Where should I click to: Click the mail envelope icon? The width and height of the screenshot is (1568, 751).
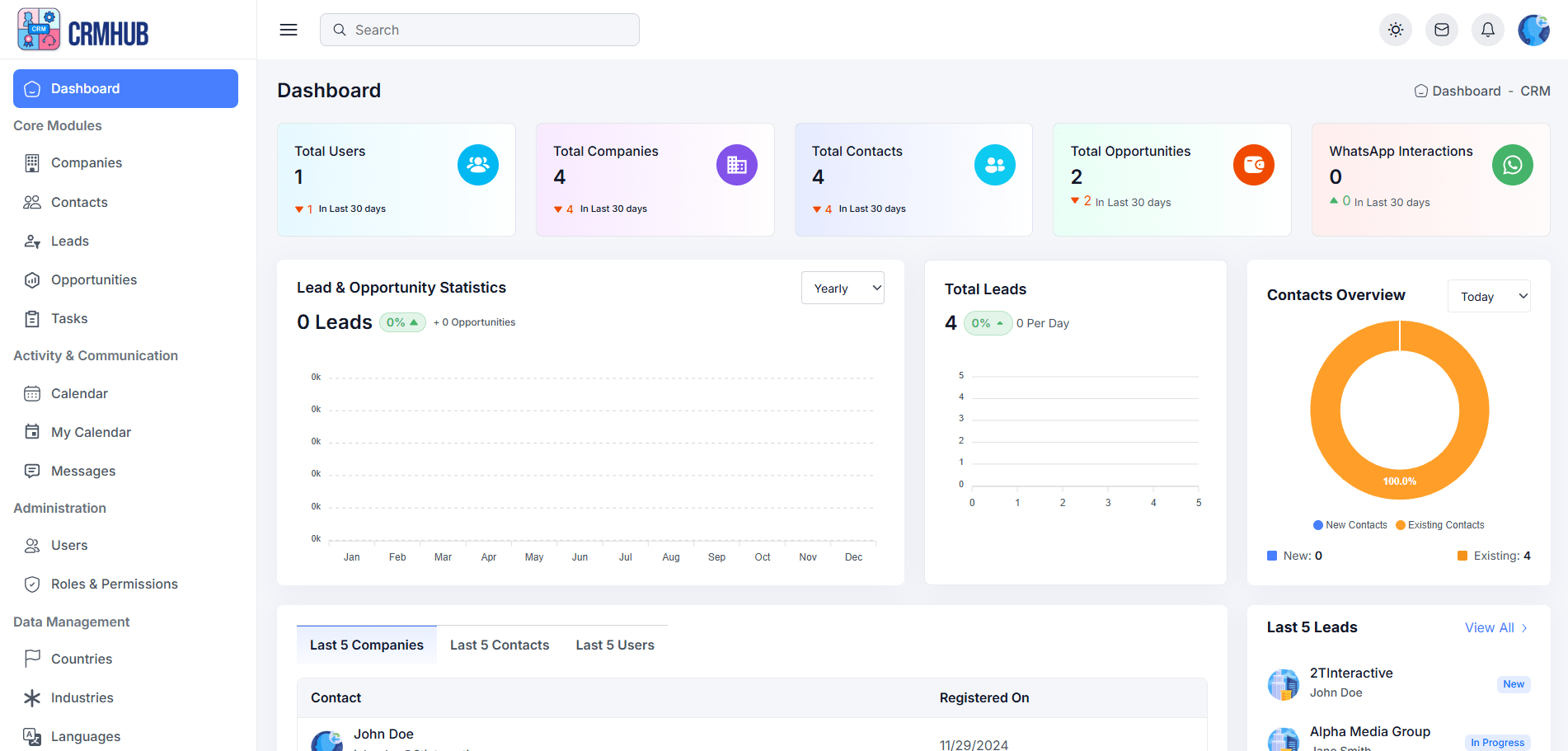pos(1441,29)
